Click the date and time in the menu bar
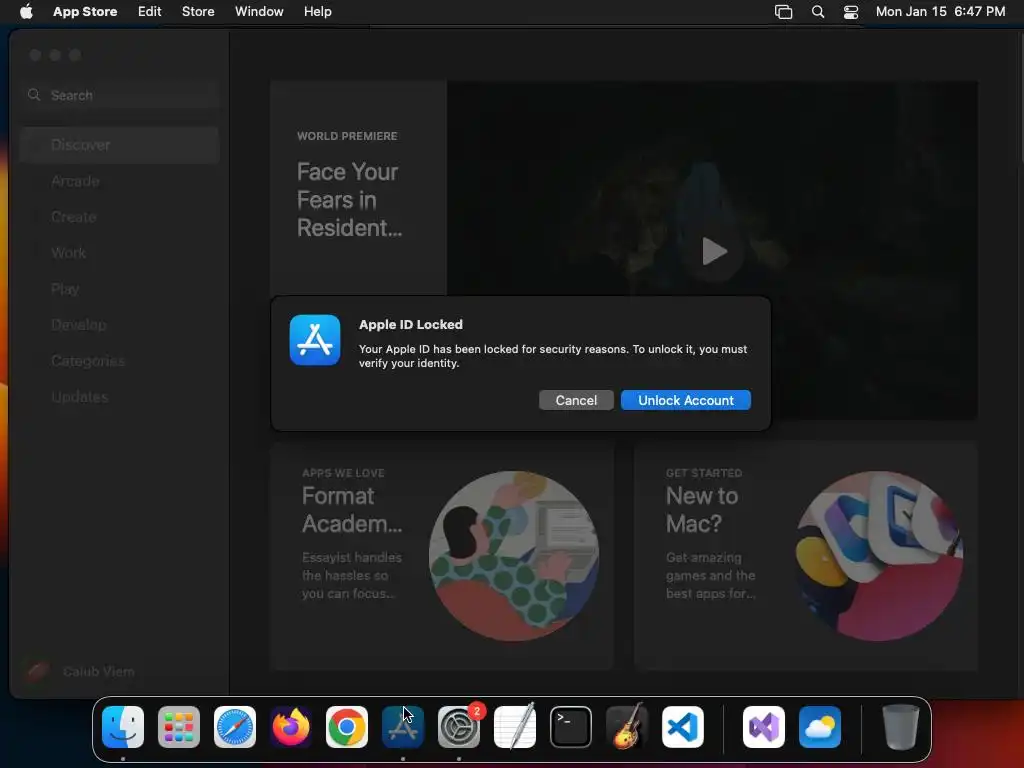The image size is (1024, 768). (940, 11)
